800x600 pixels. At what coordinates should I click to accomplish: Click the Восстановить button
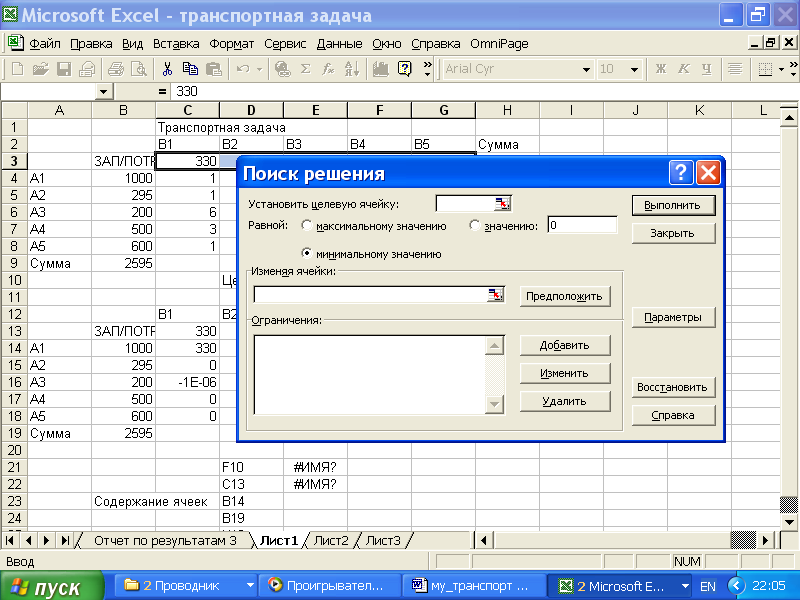(x=673, y=387)
